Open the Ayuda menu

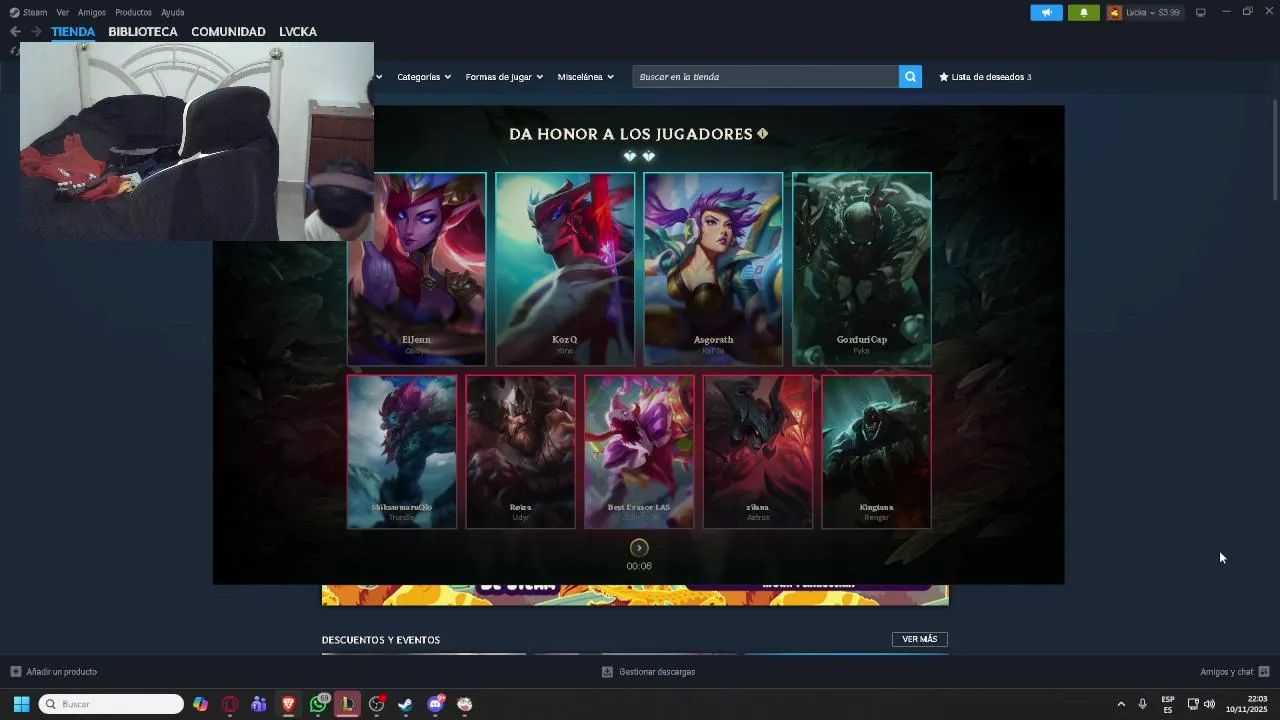tap(173, 12)
